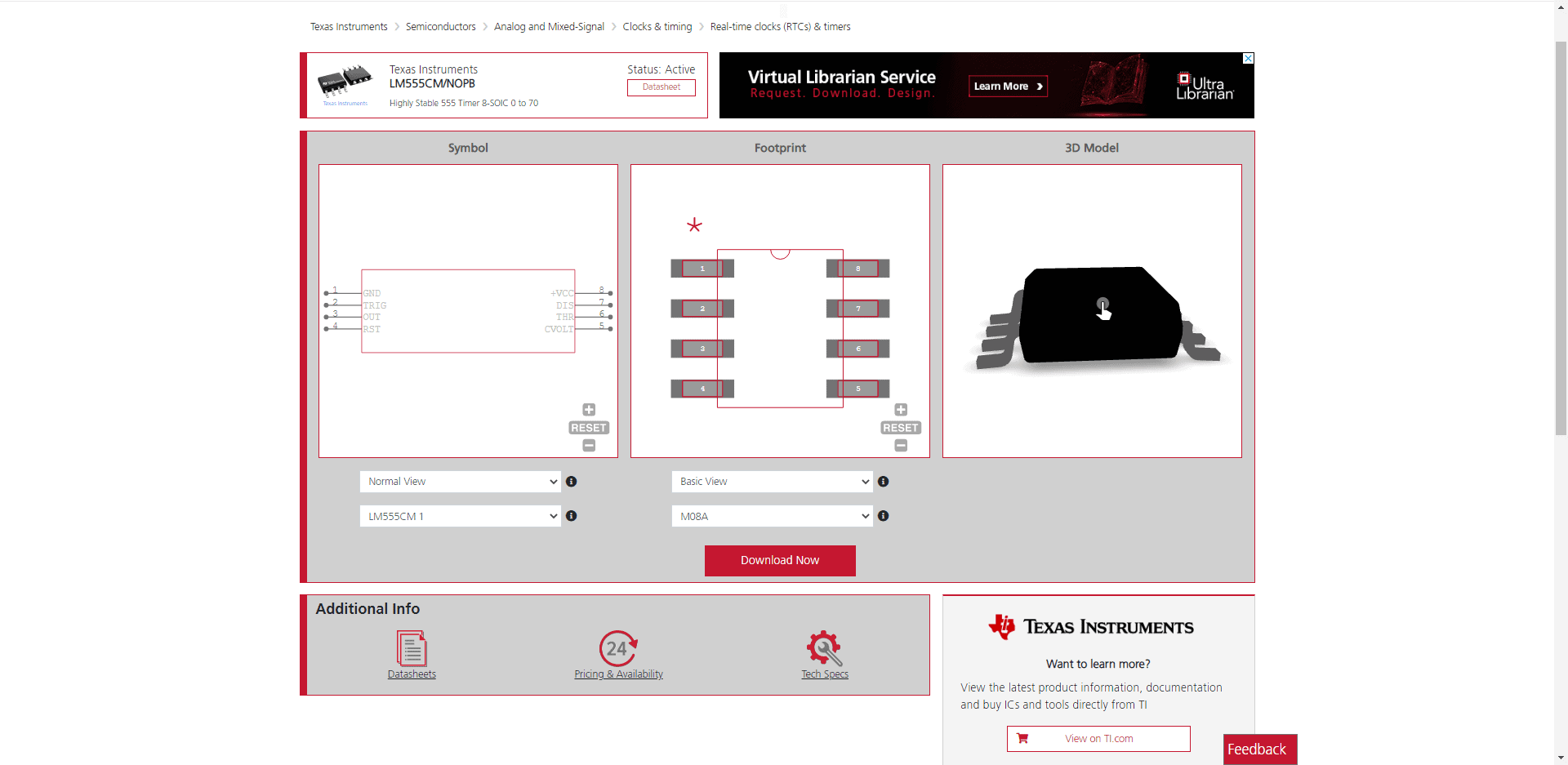The height and width of the screenshot is (765, 1568).
Task: Go to Real-time clocks & timers breadcrumb
Action: (780, 27)
